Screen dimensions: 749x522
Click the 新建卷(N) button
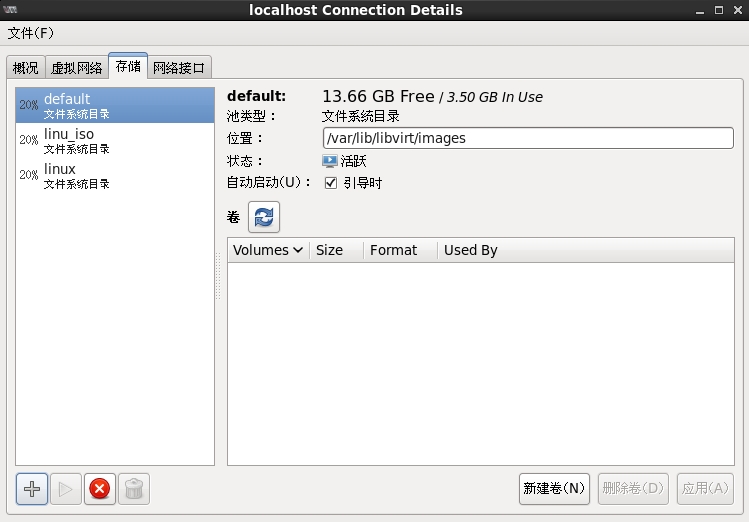[x=554, y=488]
